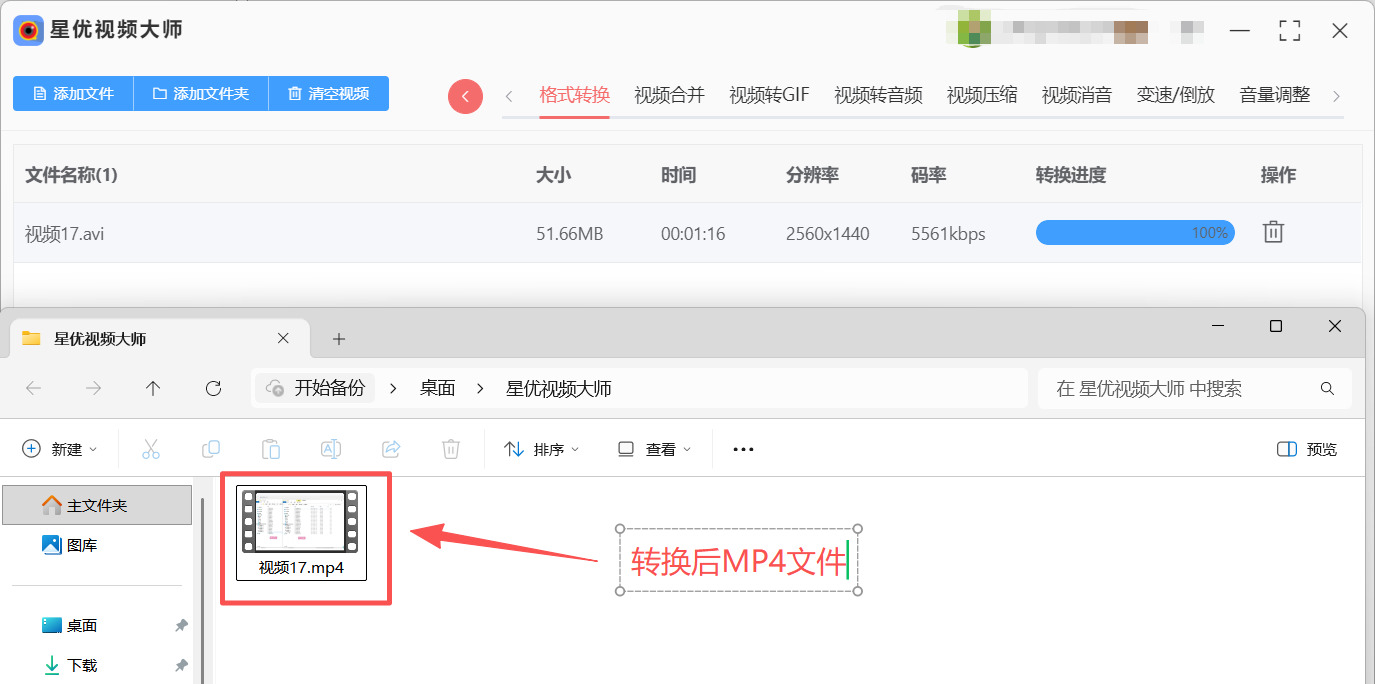Click the Copy icon in Explorer toolbar
This screenshot has height=684, width=1375.
(x=211, y=449)
